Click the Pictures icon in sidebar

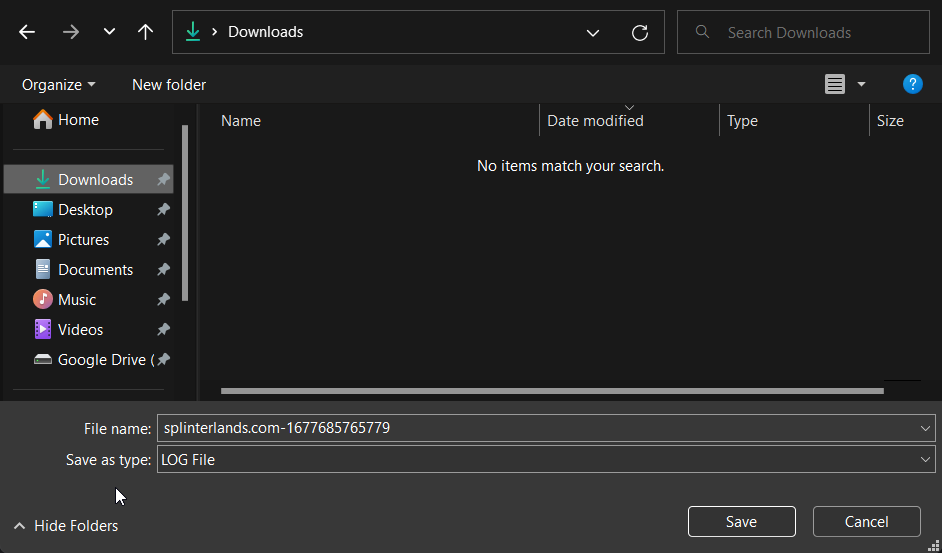point(43,239)
